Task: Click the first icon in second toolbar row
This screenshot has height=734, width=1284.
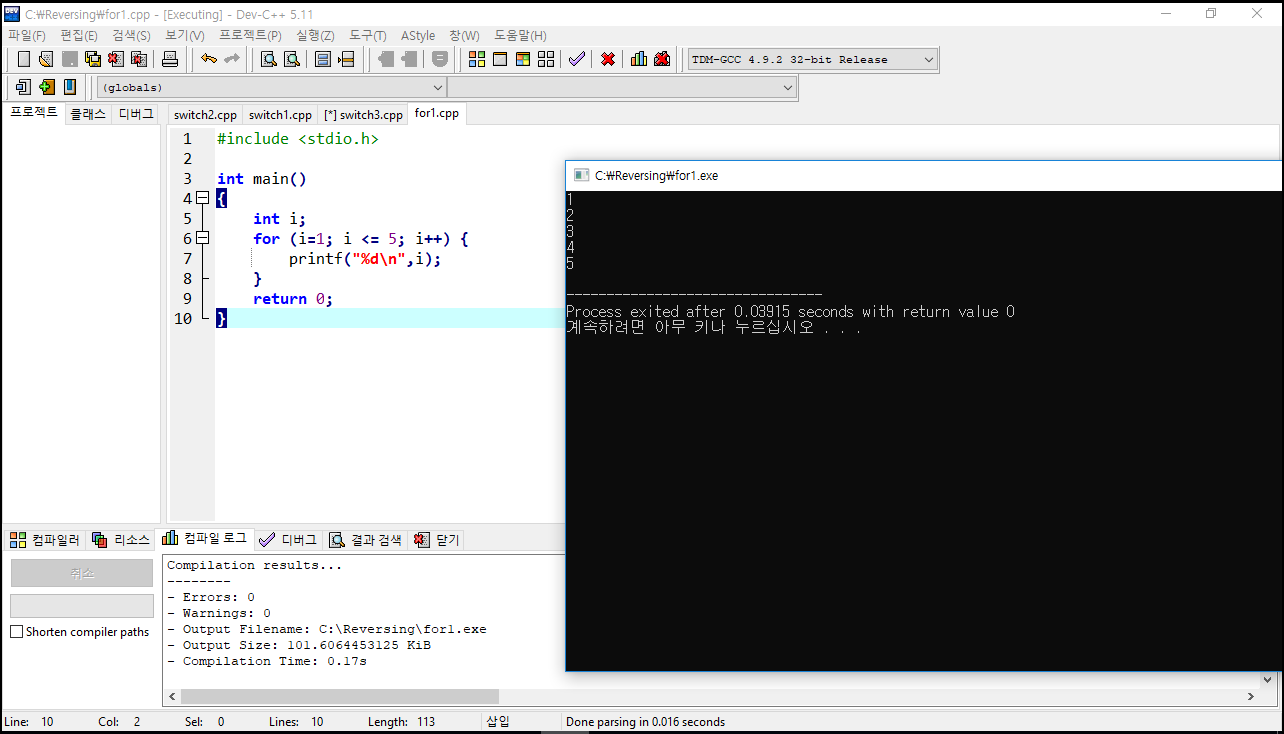Action: pos(22,87)
